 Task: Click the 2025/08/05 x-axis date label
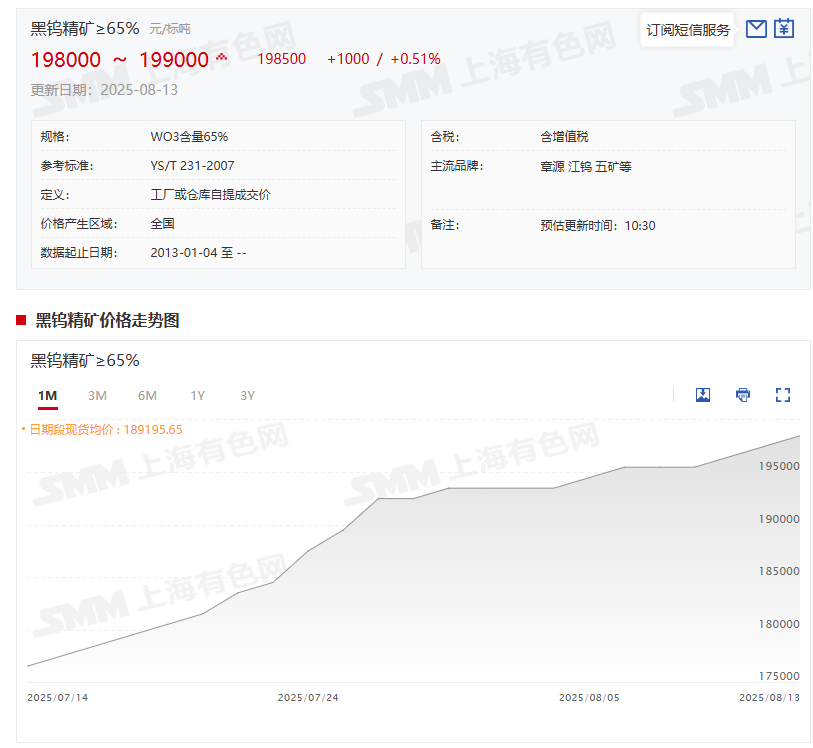pyautogui.click(x=589, y=697)
